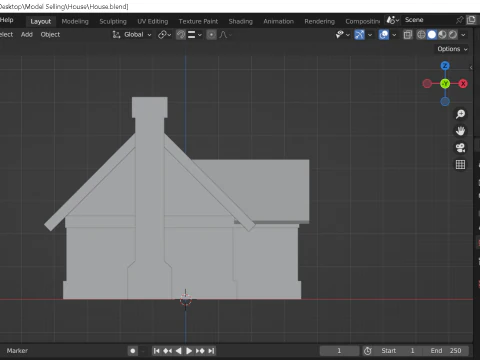Click the Z axis gizmo handle
This screenshot has width=480, height=360.
[445, 66]
